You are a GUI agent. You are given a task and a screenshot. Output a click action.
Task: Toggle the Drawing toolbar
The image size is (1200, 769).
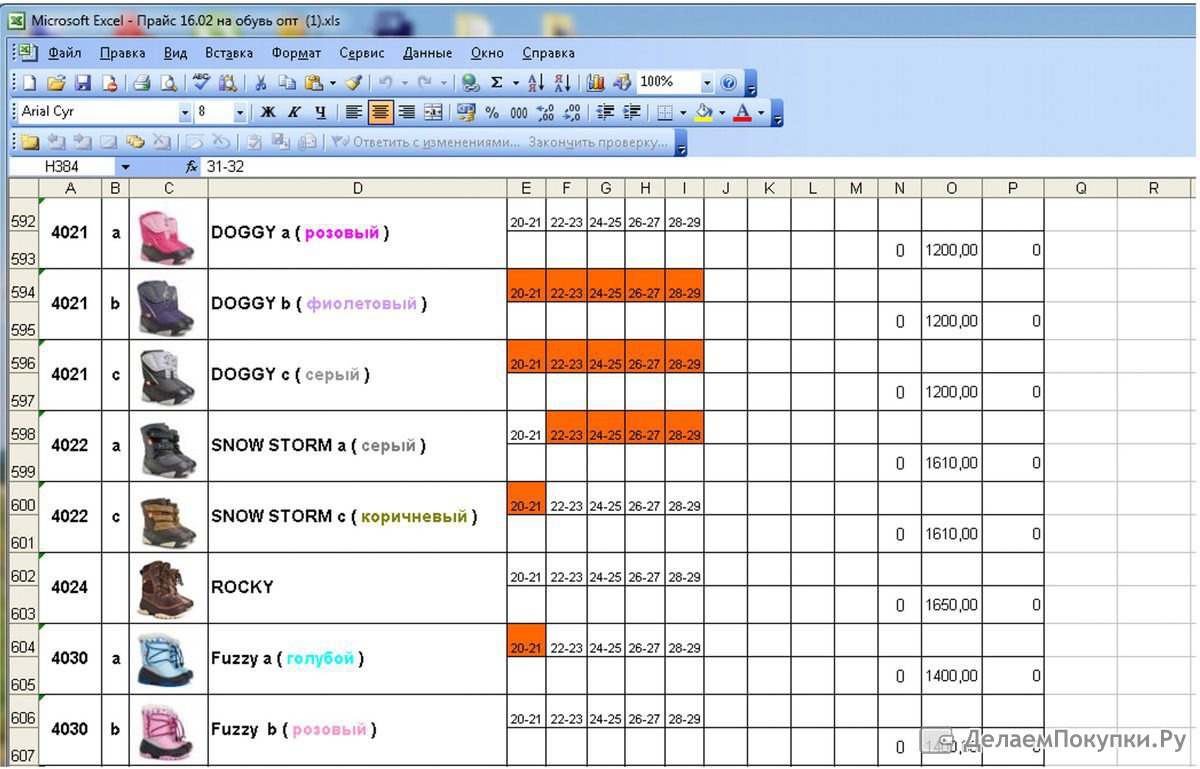(623, 83)
